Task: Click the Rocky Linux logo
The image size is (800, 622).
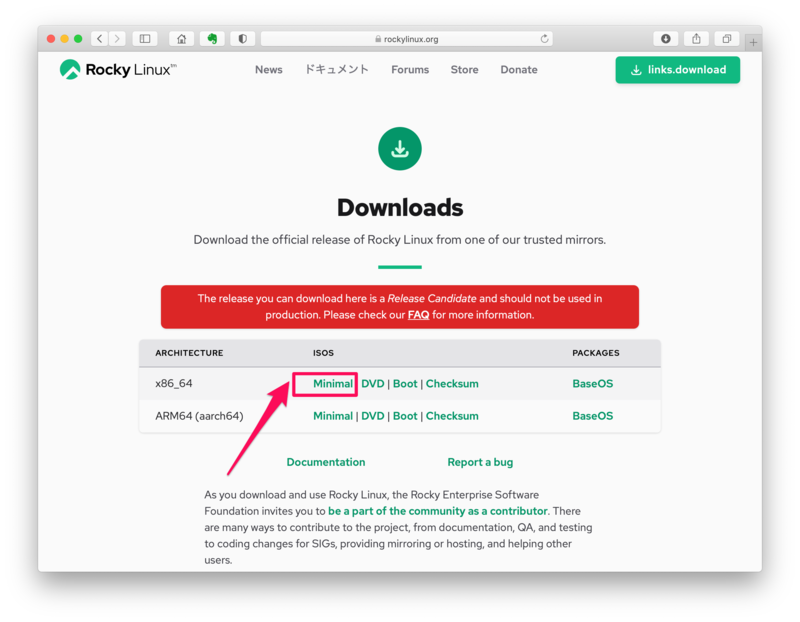Action: click(118, 69)
